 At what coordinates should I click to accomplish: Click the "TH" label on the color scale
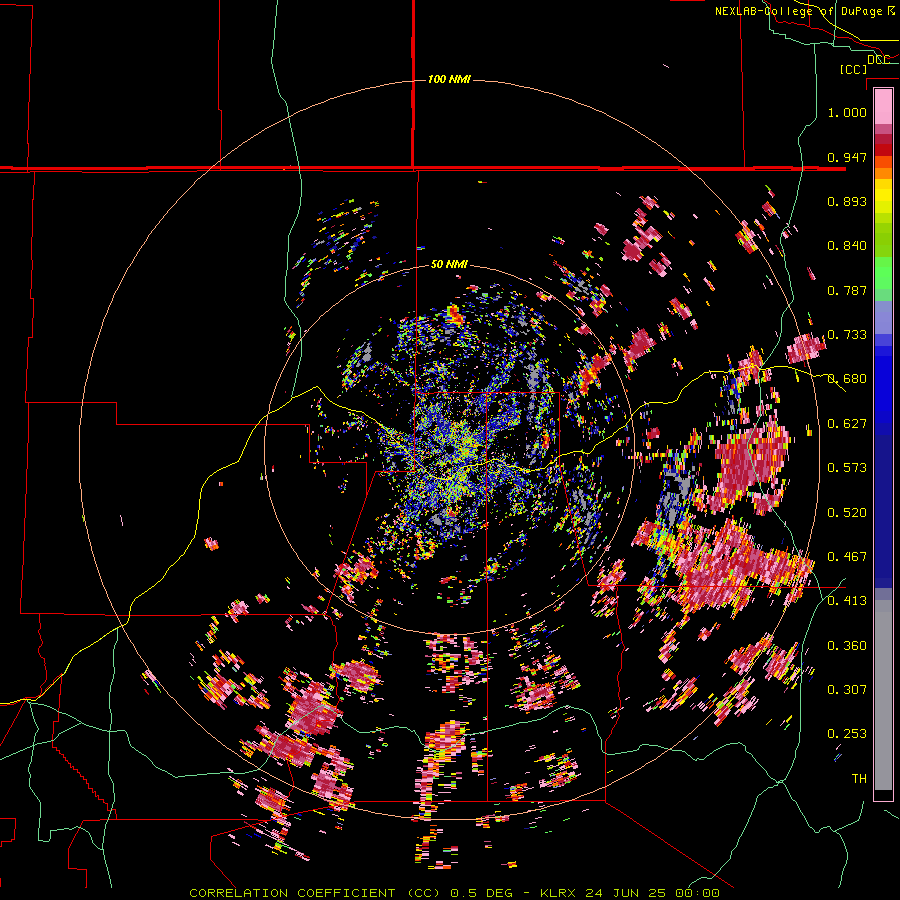click(x=859, y=779)
